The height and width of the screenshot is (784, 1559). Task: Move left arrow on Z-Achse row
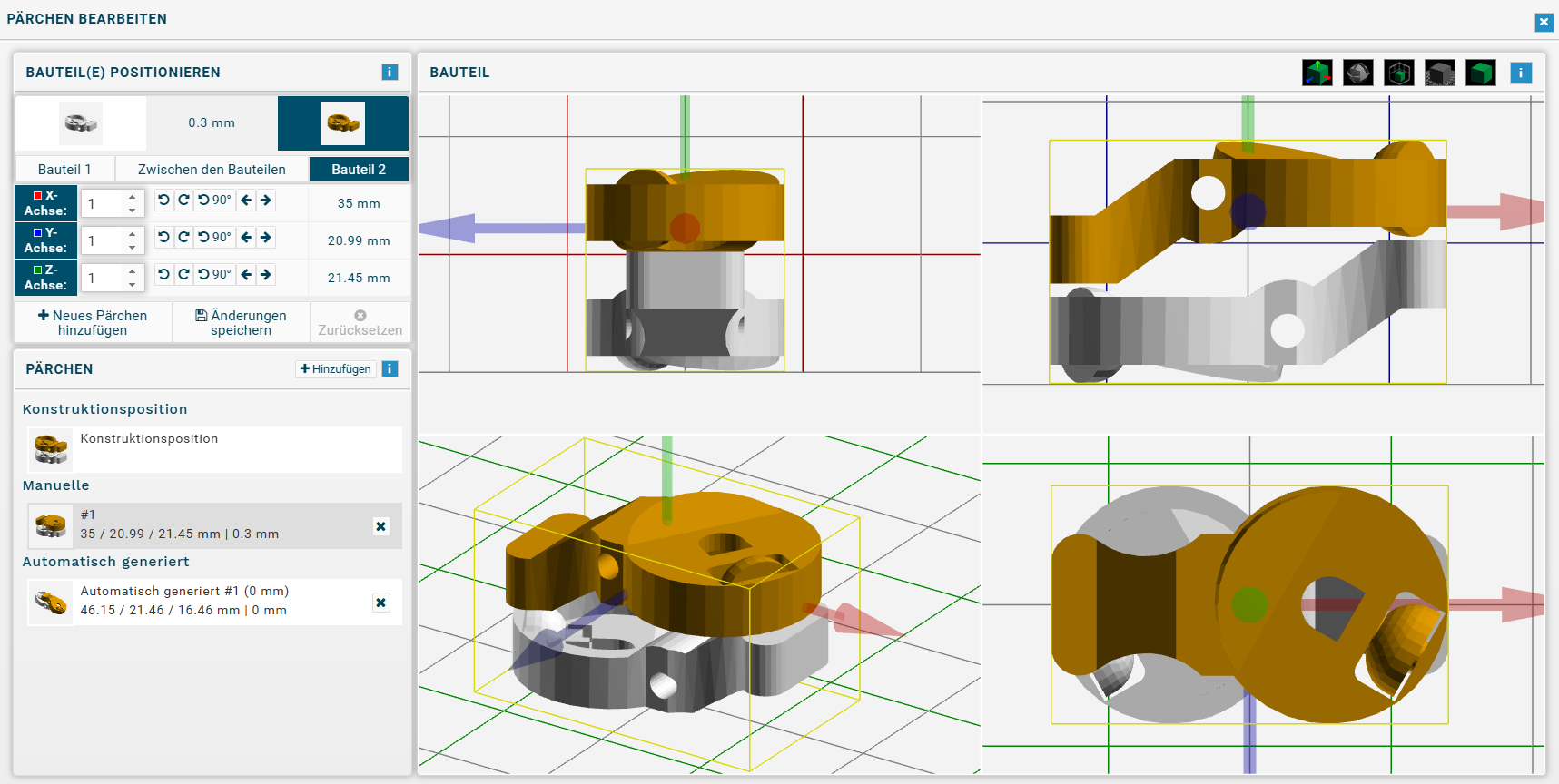click(246, 274)
